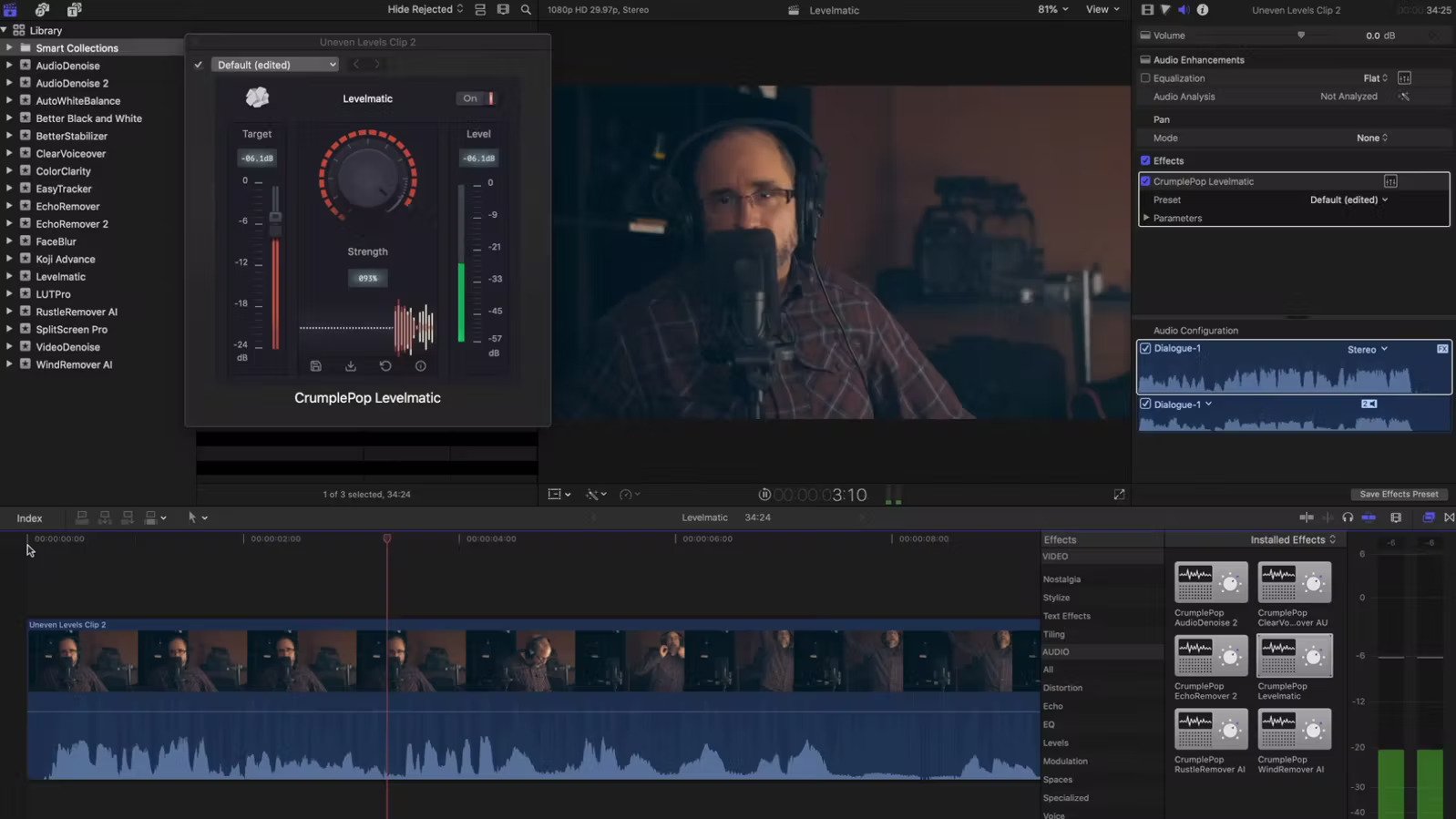Open the Hide Rejected filter dropdown
The height and width of the screenshot is (819, 1456).
click(426, 9)
